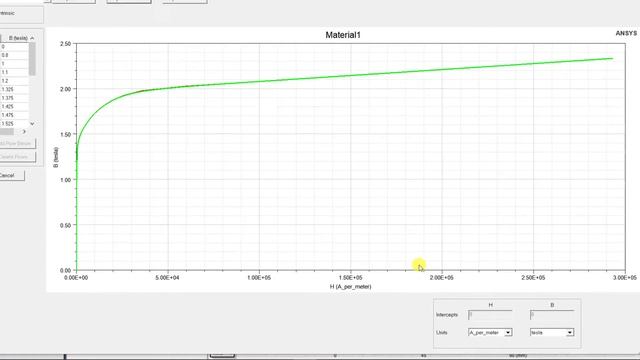Click the 2.50E+05 x-axis tick label
Viewport: 640px width, 360px height.
[533, 278]
